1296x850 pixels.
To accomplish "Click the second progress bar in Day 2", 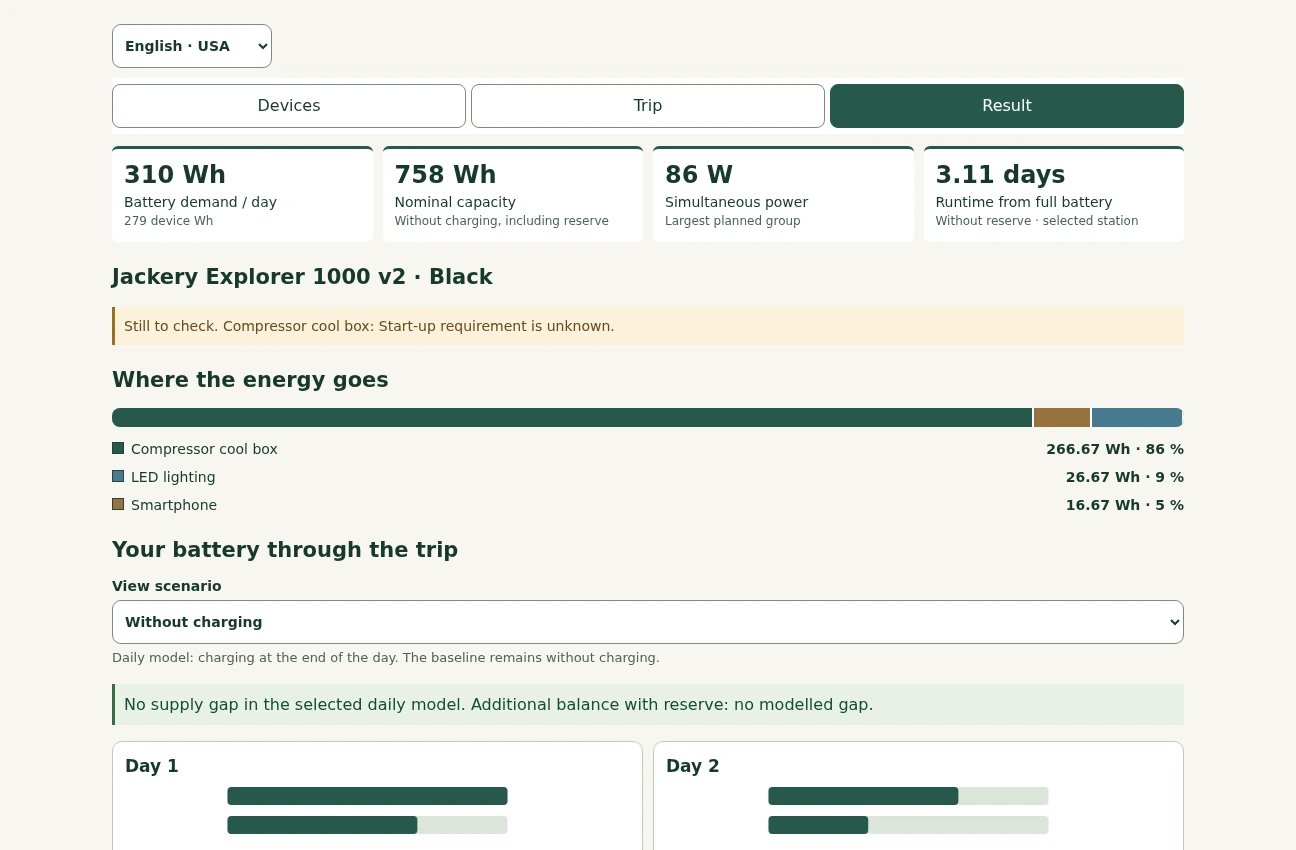I will (x=908, y=825).
